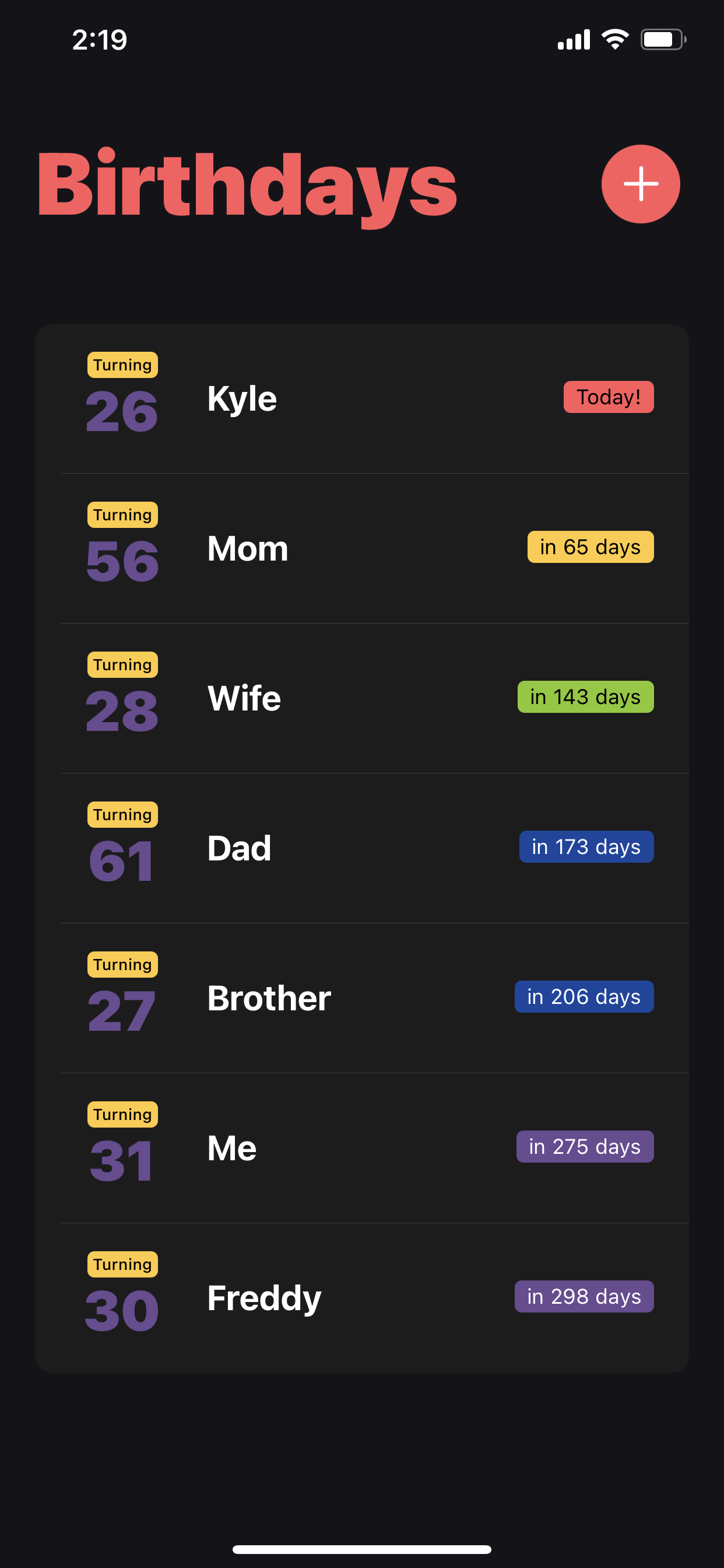
Task: Tap the add birthday plus button
Action: click(x=641, y=184)
